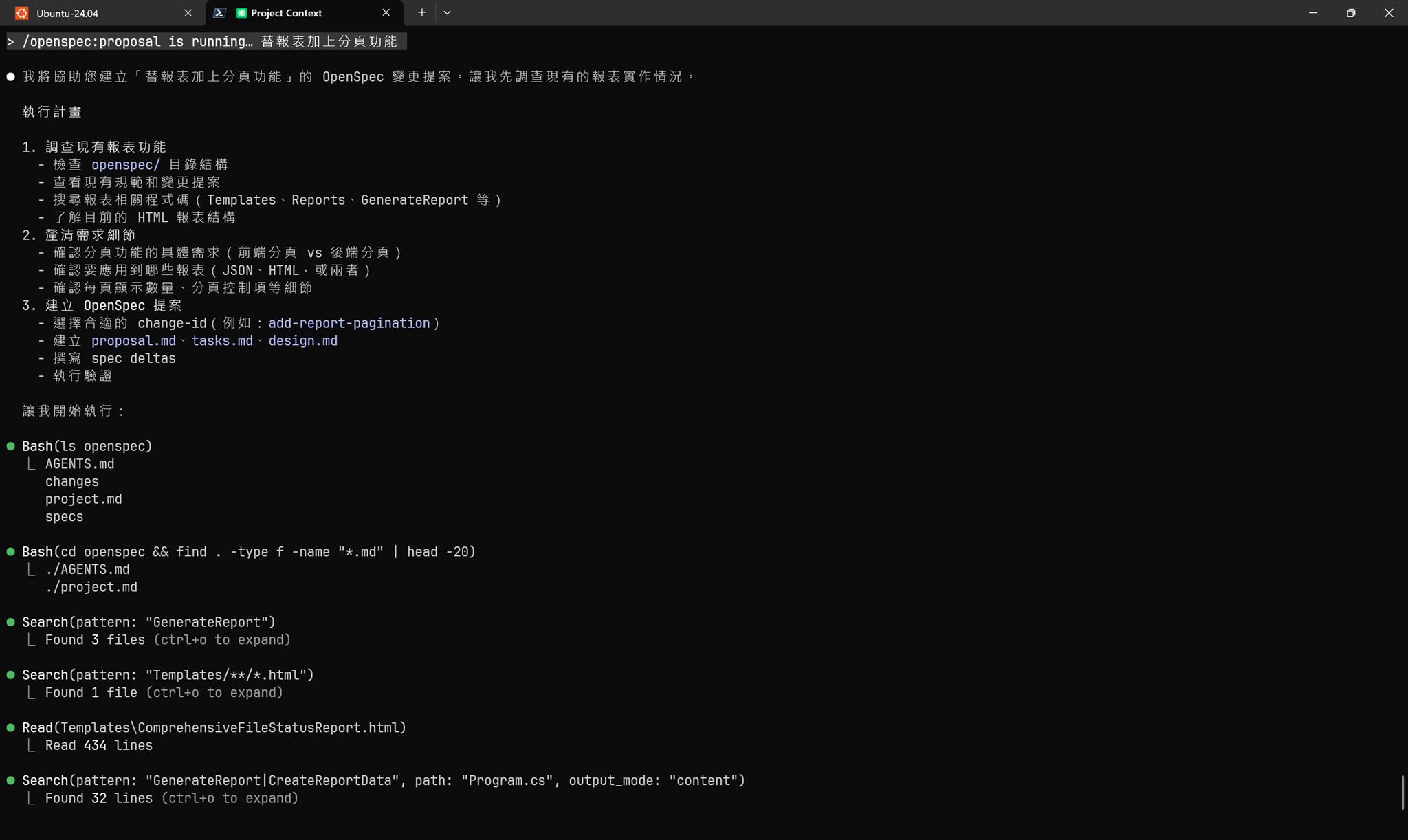Open a new terminal tab with plus
Screen dimensions: 1408x840
421,13
